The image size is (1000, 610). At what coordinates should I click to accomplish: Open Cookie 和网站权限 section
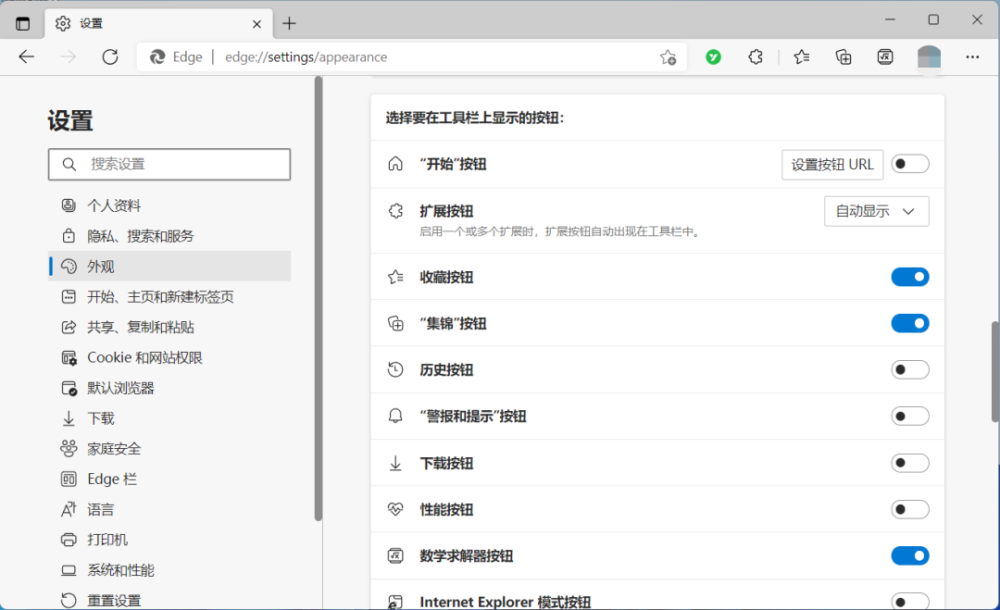(170, 357)
